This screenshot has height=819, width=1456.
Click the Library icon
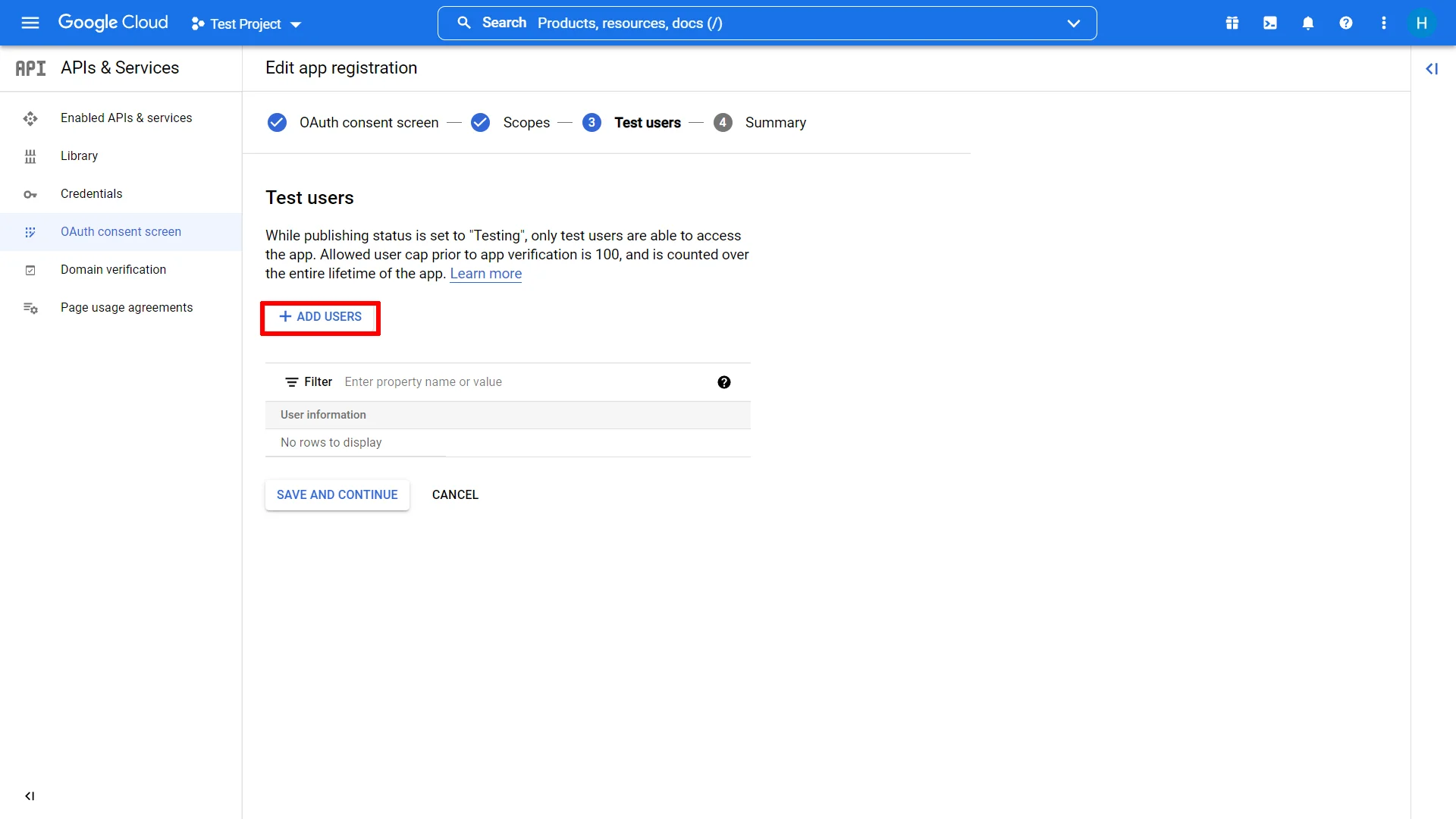click(x=28, y=156)
